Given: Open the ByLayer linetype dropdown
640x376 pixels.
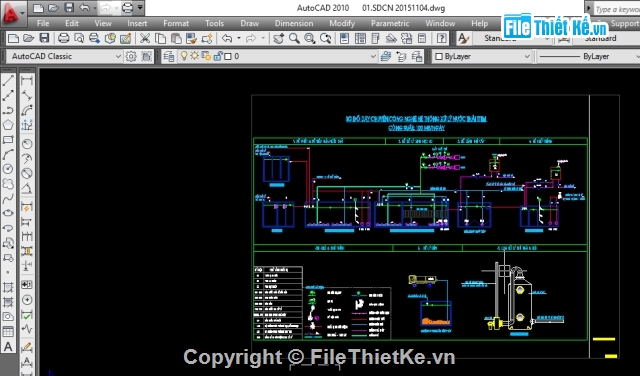Looking at the screenshot, I should point(588,56).
